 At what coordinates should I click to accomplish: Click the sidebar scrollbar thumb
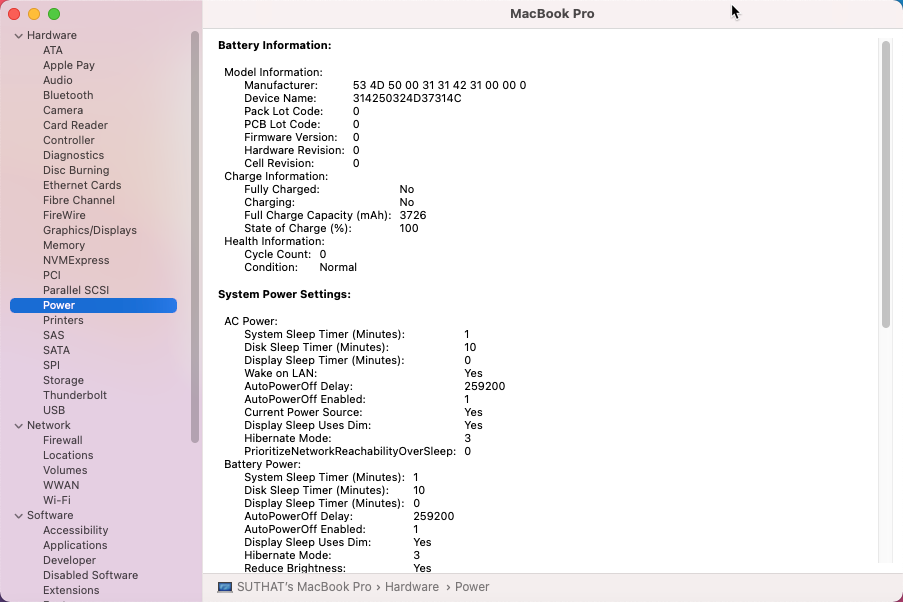(195, 237)
